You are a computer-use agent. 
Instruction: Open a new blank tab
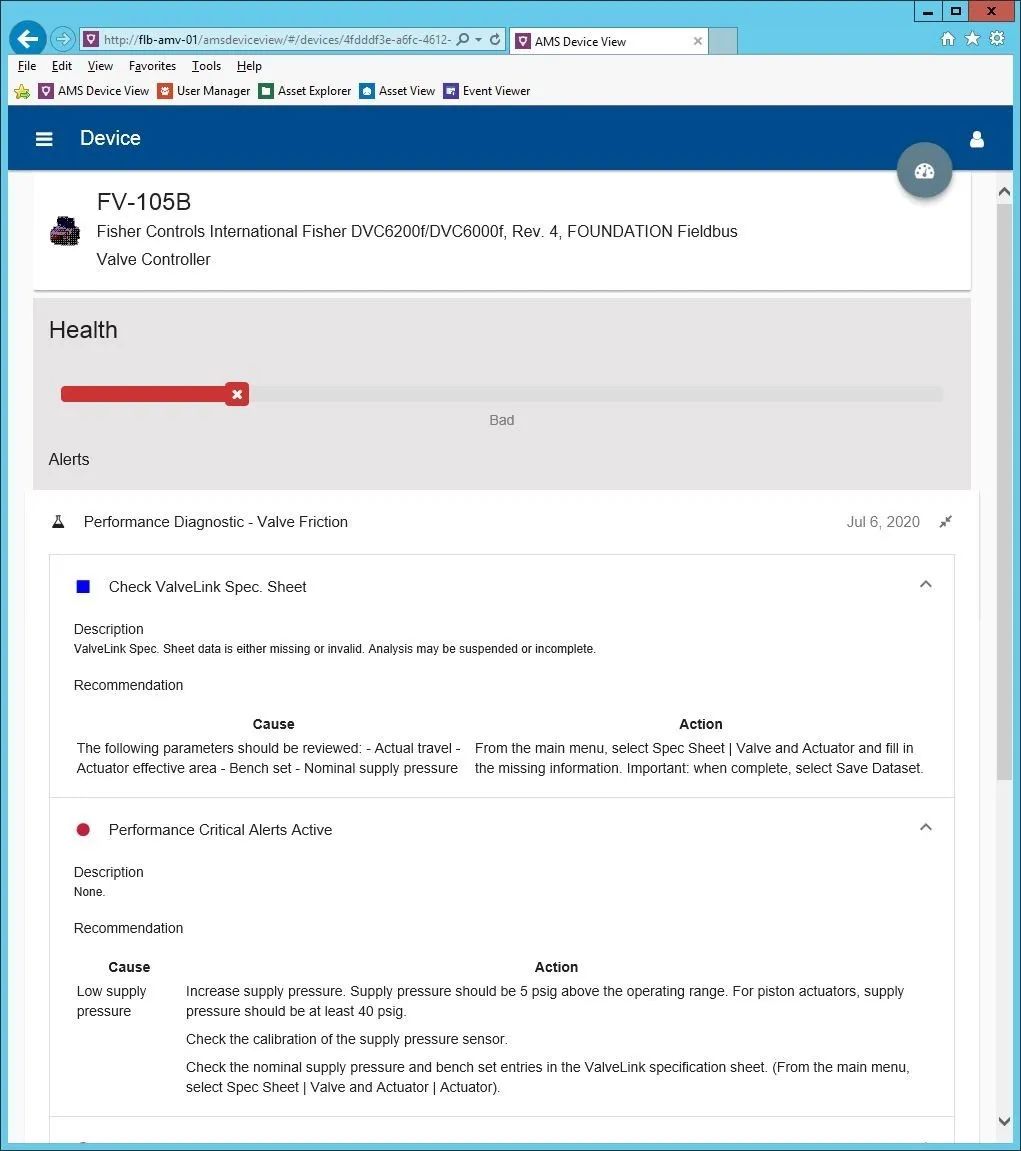(x=723, y=41)
